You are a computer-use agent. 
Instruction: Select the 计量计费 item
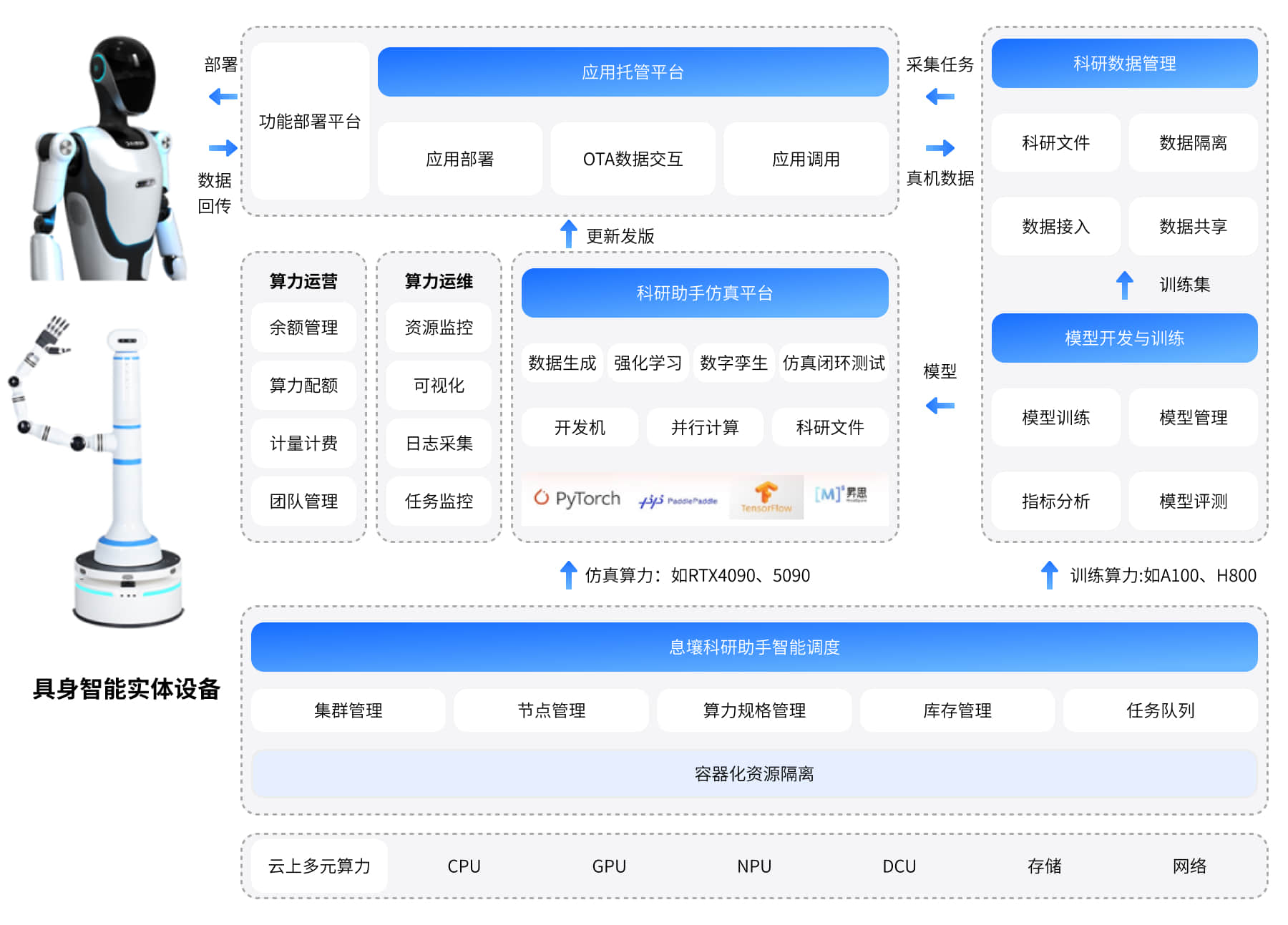pos(303,443)
